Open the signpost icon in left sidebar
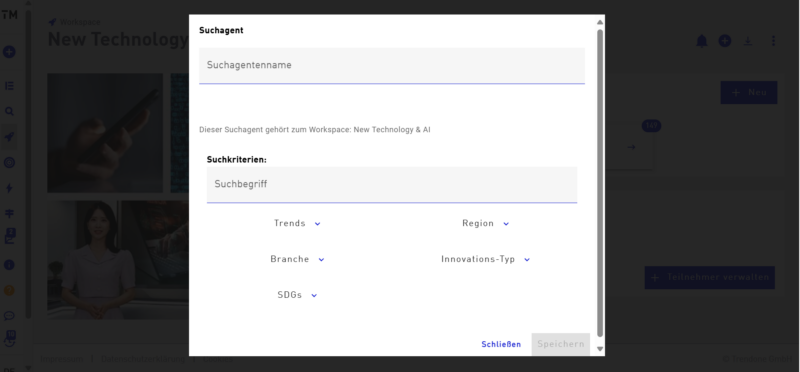 click(9, 214)
